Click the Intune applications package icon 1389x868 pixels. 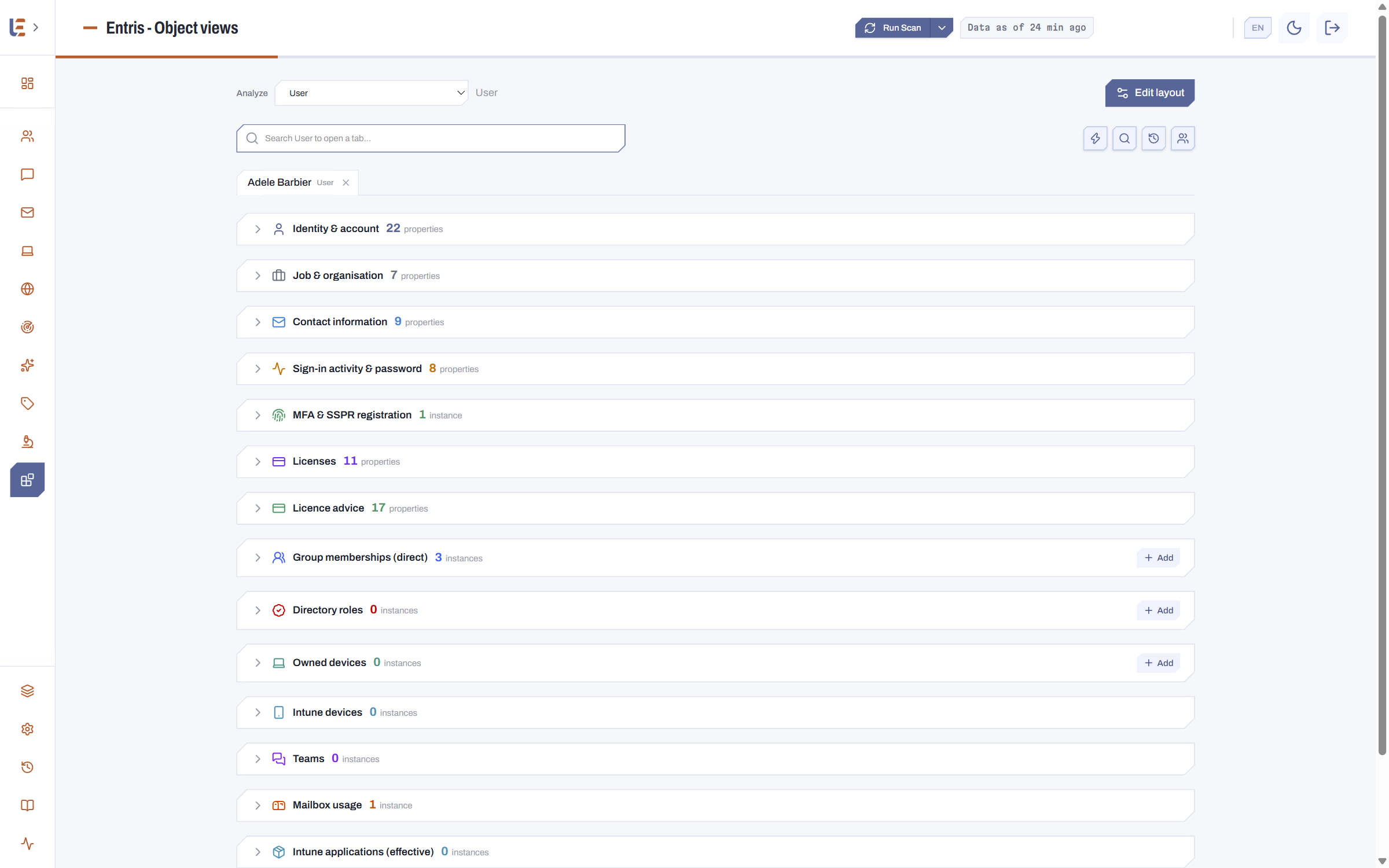click(x=278, y=852)
